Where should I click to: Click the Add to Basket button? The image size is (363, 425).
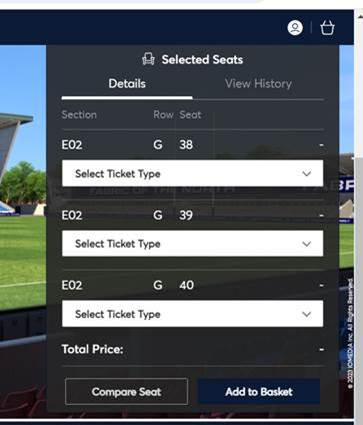coord(259,392)
